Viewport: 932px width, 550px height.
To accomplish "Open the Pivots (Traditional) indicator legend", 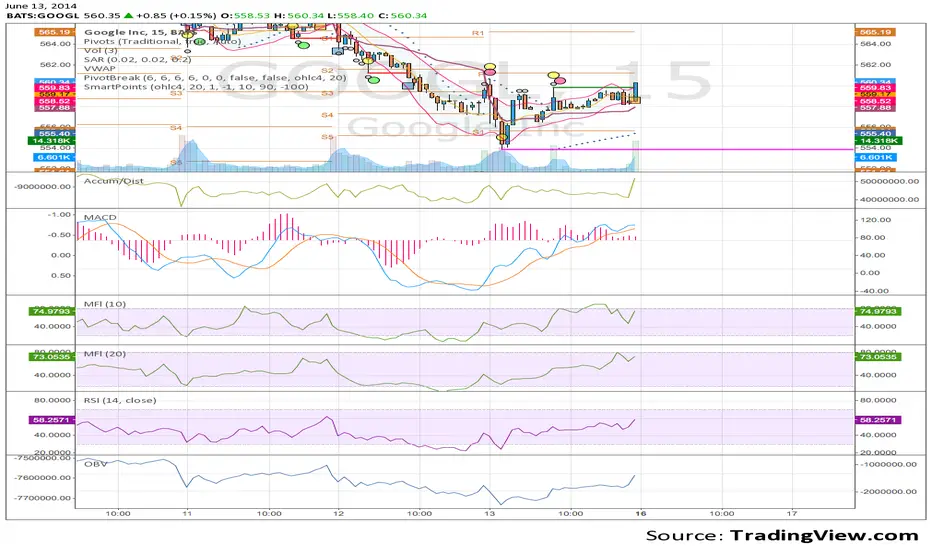I will (162, 41).
